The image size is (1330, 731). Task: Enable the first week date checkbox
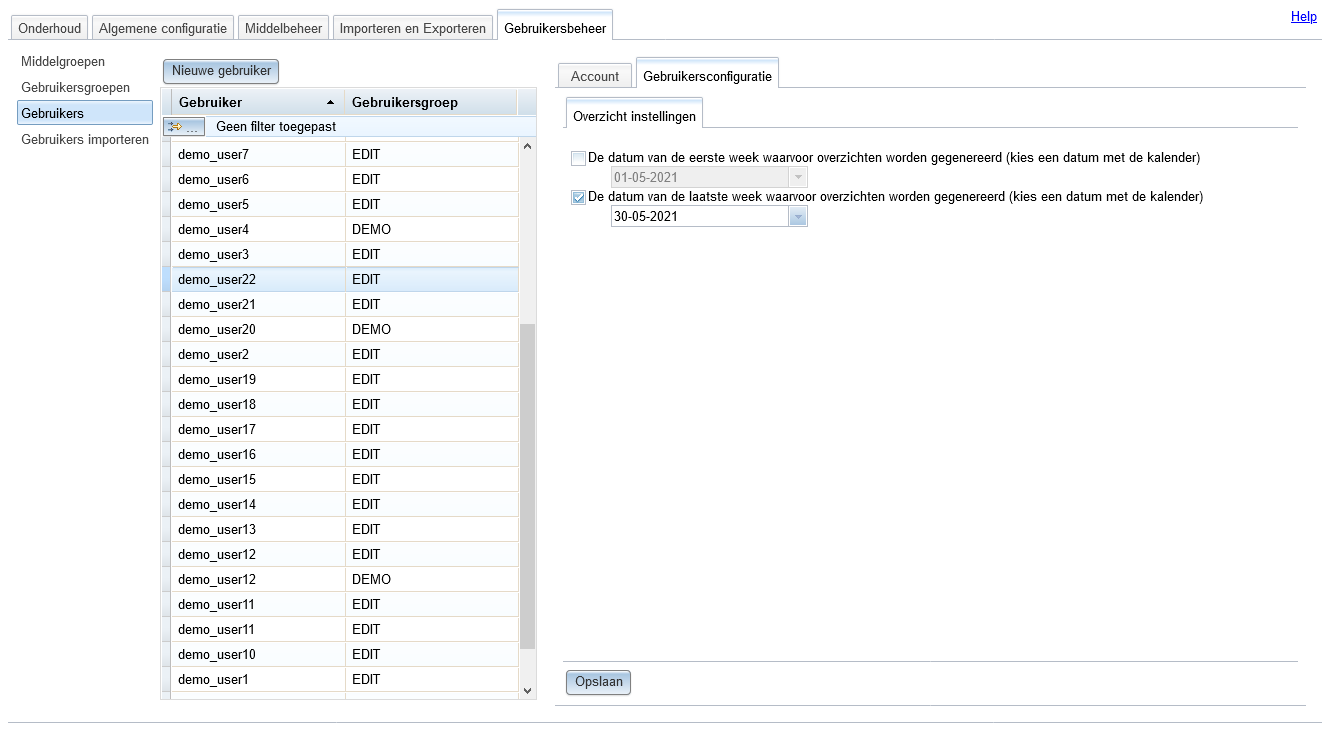coord(578,158)
